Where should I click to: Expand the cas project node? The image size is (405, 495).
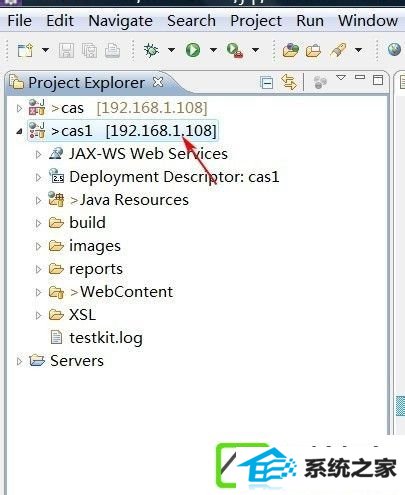tap(19, 108)
